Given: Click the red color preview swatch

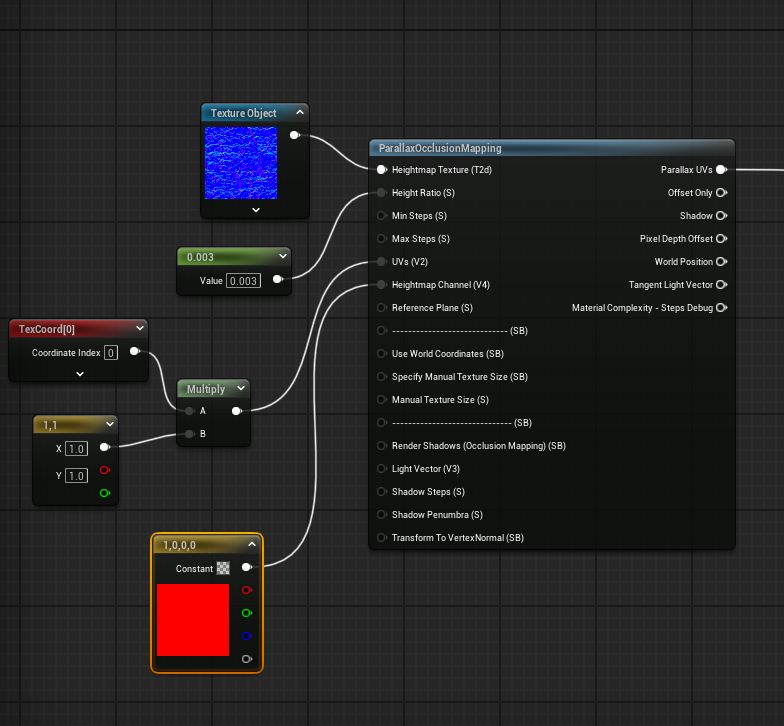Looking at the screenshot, I should (193, 620).
